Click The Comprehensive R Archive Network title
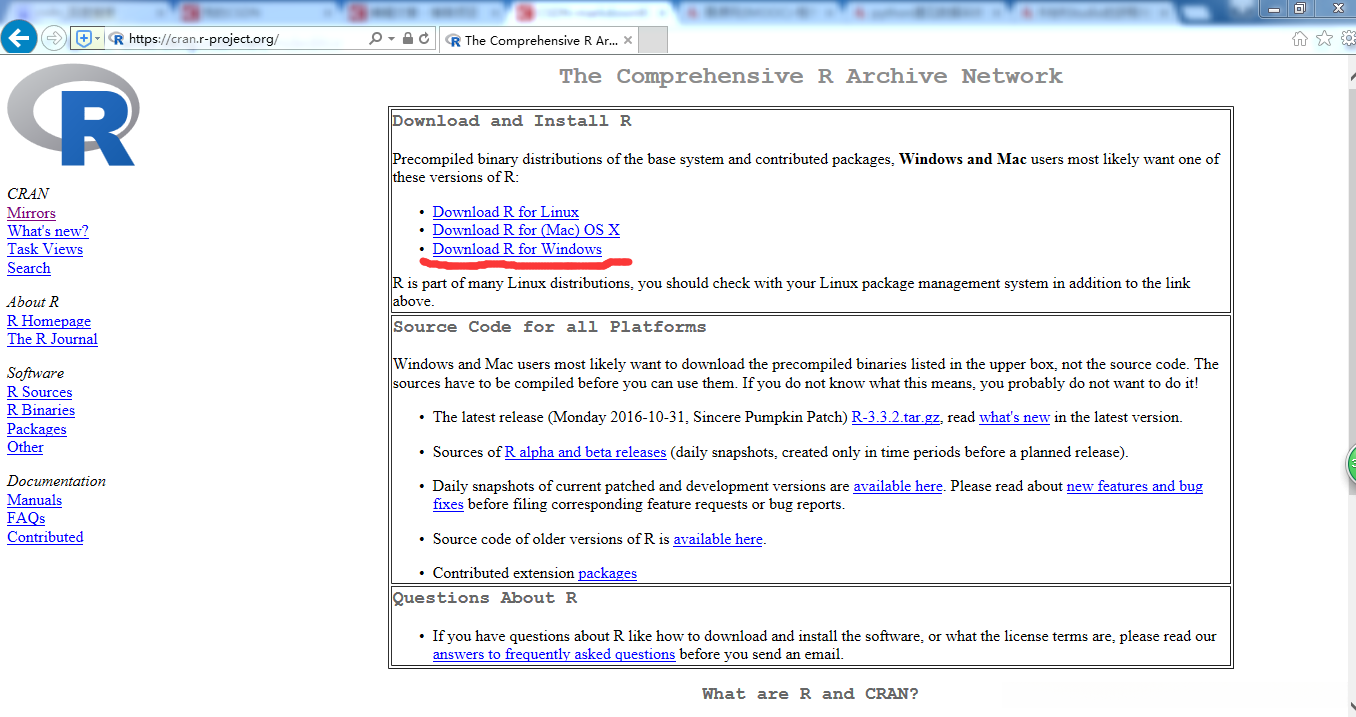The height and width of the screenshot is (717, 1356). pos(811,76)
